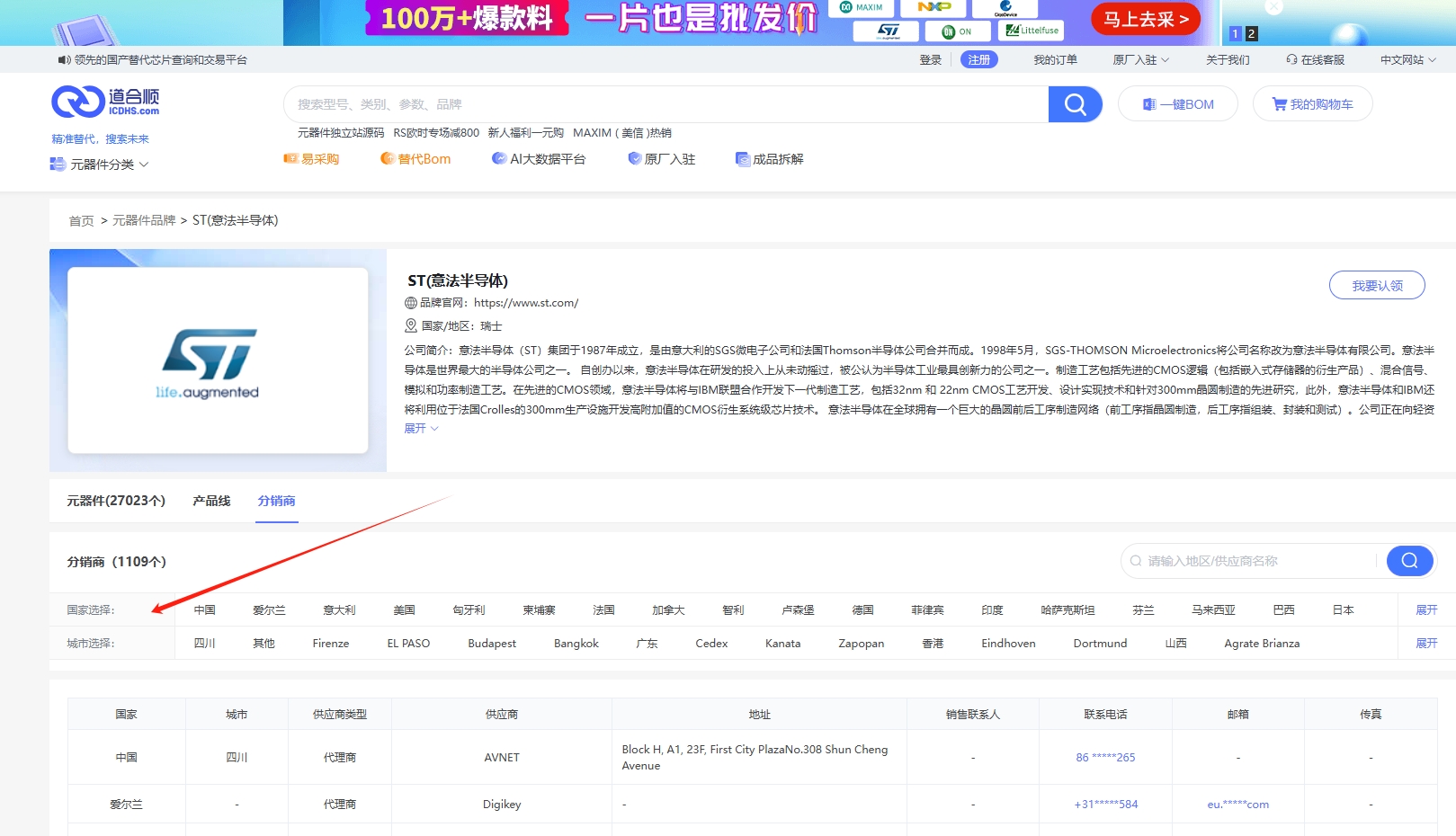Click the distributor search magnifier button
The width and height of the screenshot is (1456, 836).
coord(1409,561)
